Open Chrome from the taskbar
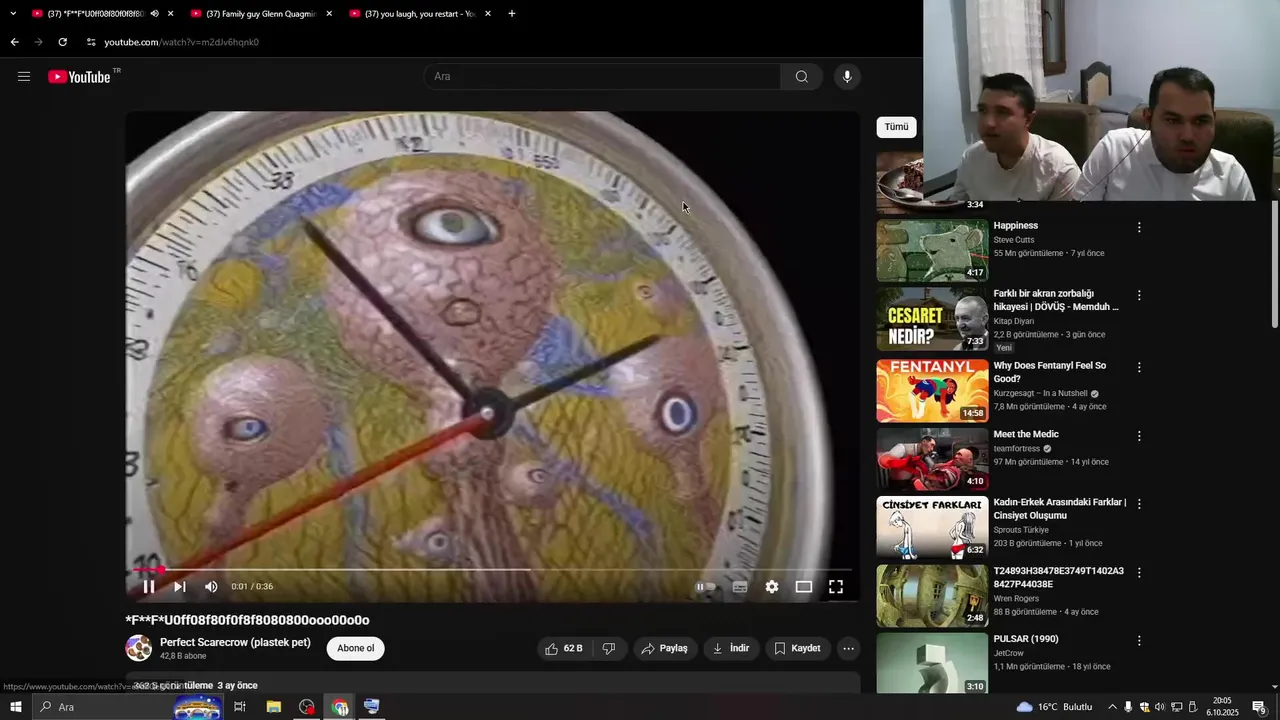Image resolution: width=1280 pixels, height=720 pixels. 340,707
